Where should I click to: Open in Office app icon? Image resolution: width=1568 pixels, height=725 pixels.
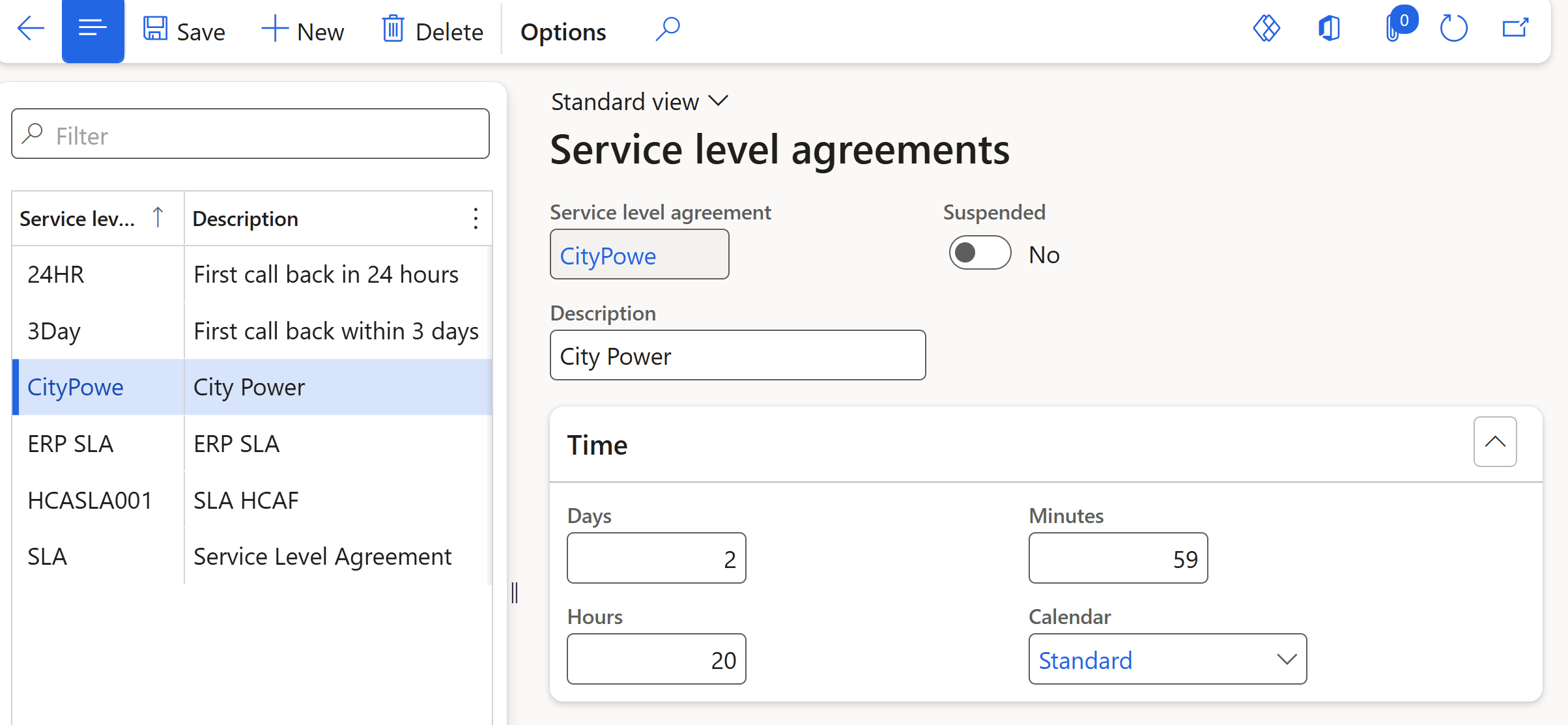point(1329,29)
